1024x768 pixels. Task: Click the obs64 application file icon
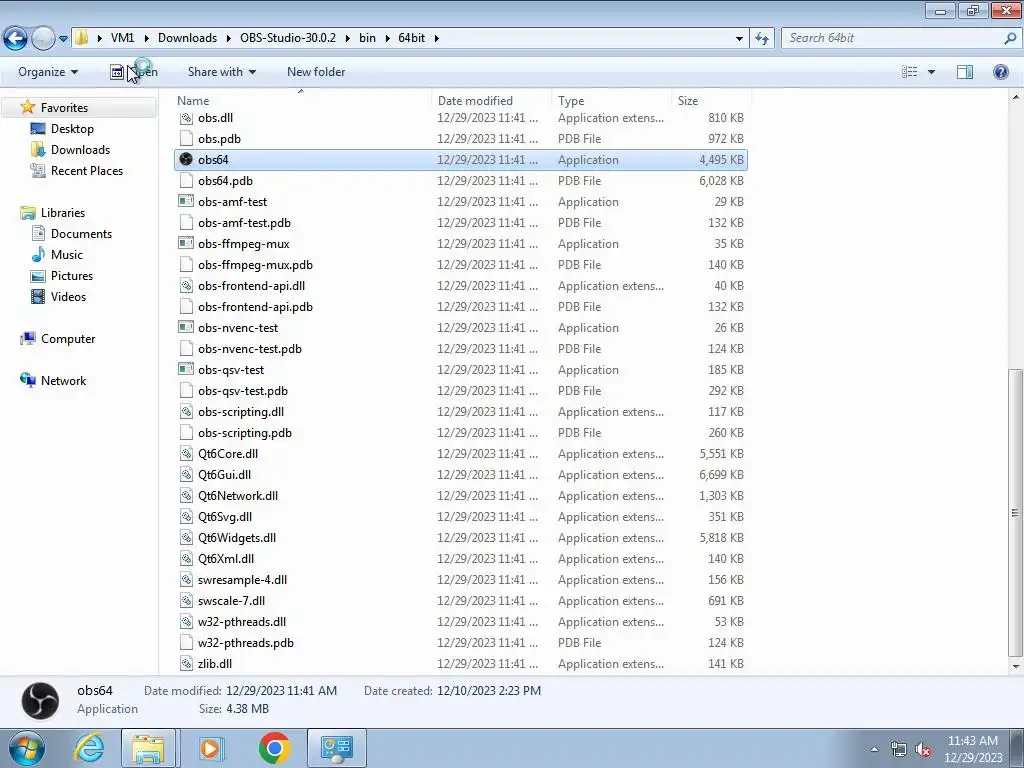pyautogui.click(x=185, y=159)
